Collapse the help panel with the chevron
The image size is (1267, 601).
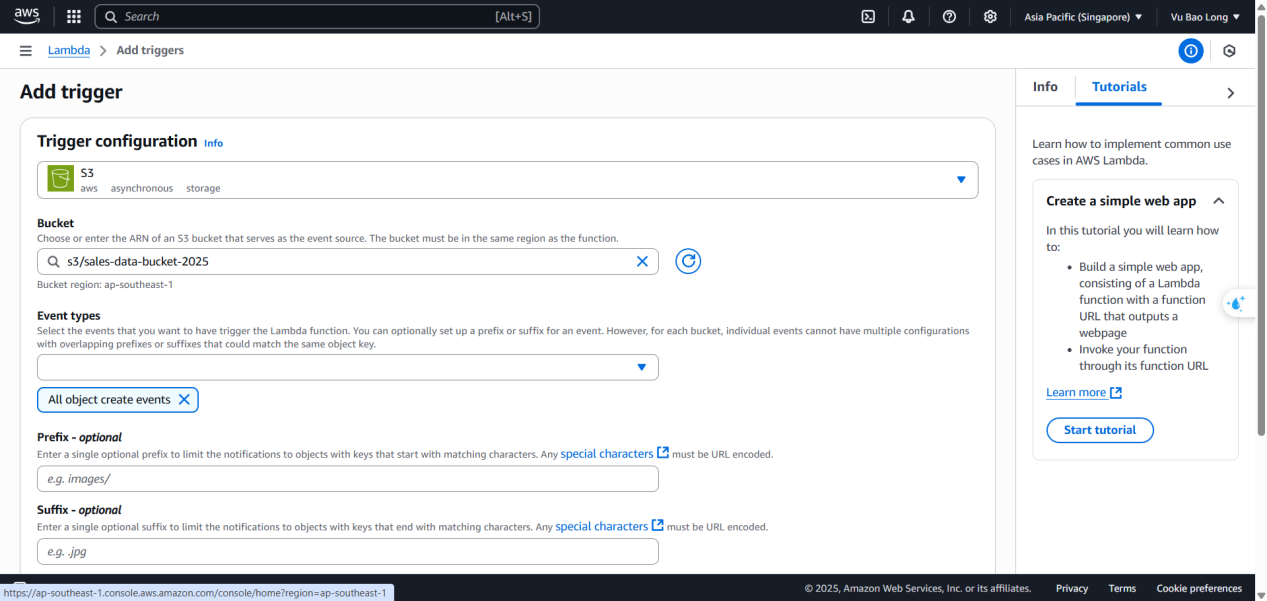click(1231, 93)
